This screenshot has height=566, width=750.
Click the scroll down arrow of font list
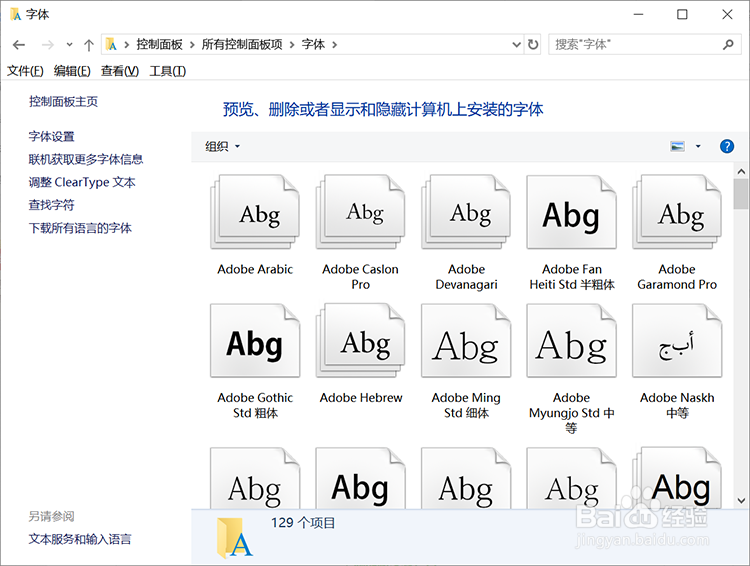coord(741,501)
